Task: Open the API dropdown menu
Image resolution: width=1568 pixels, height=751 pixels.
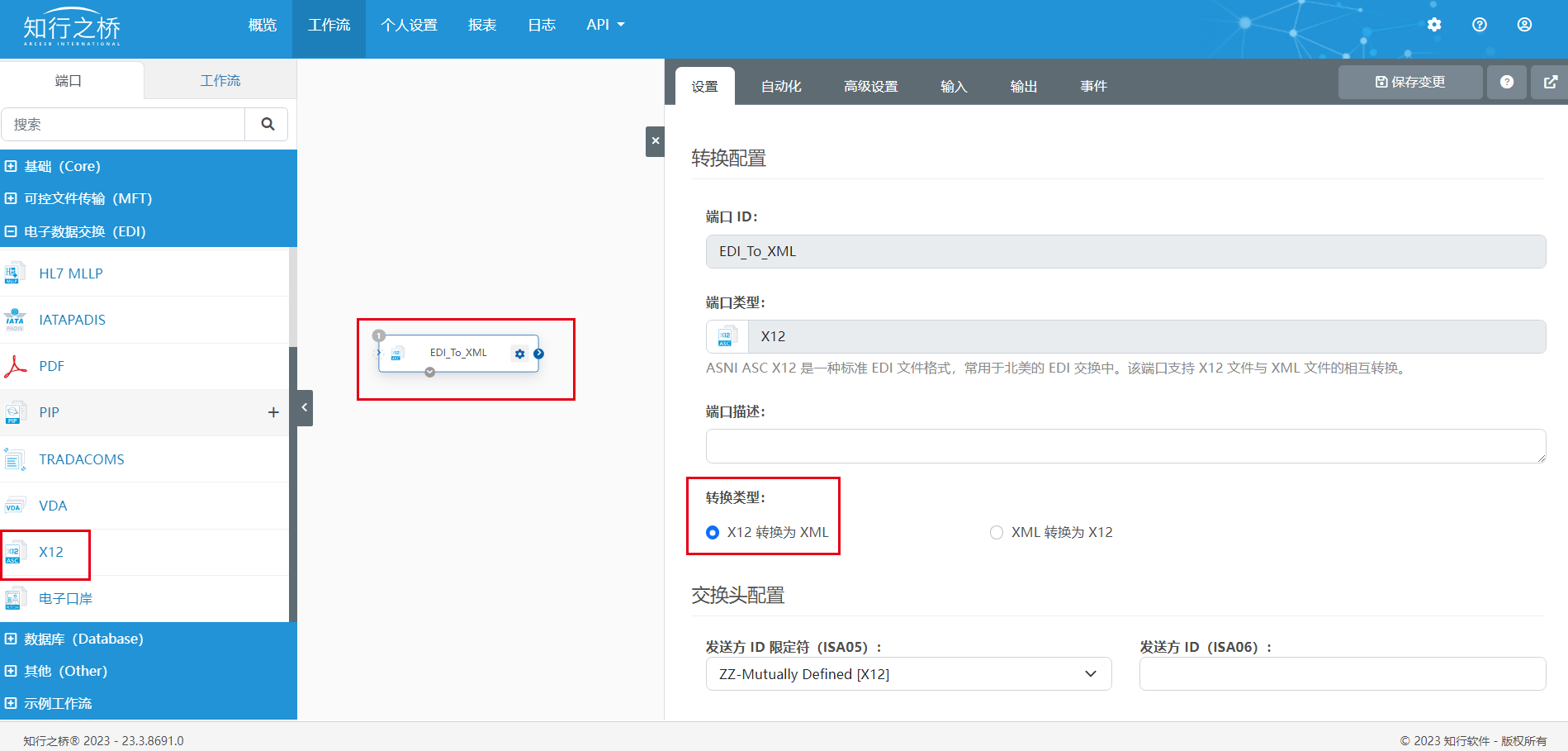Action: pos(605,25)
